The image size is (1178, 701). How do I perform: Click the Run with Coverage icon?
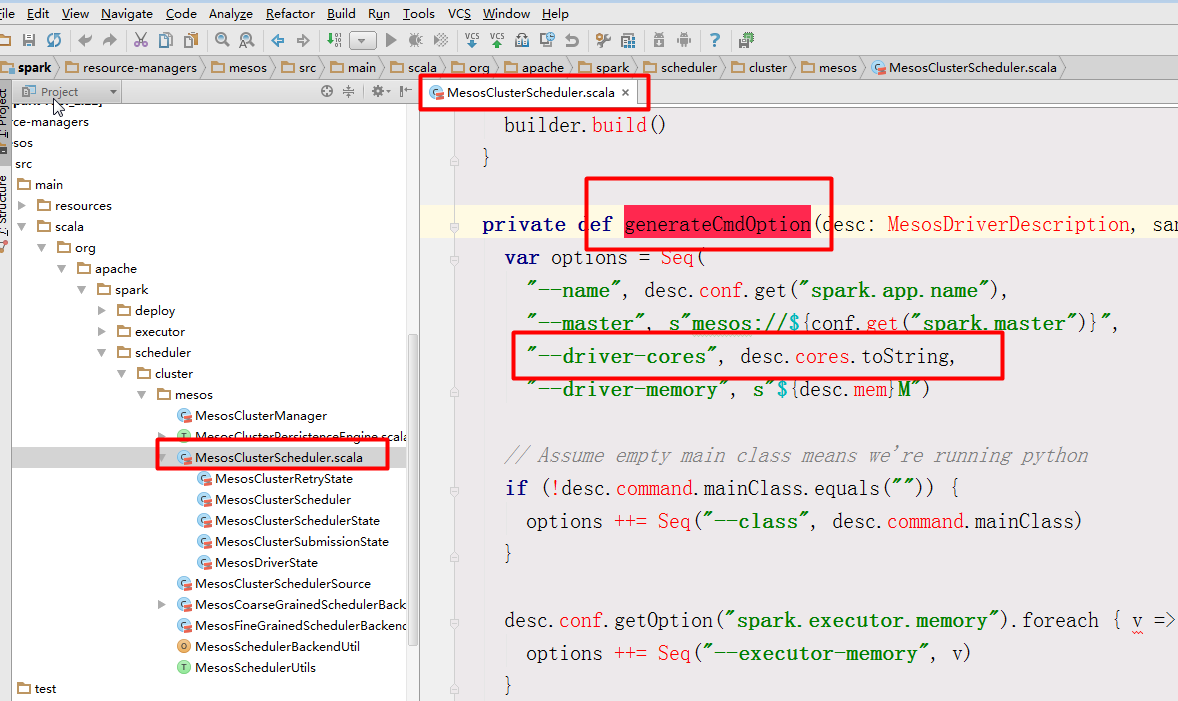coord(441,40)
